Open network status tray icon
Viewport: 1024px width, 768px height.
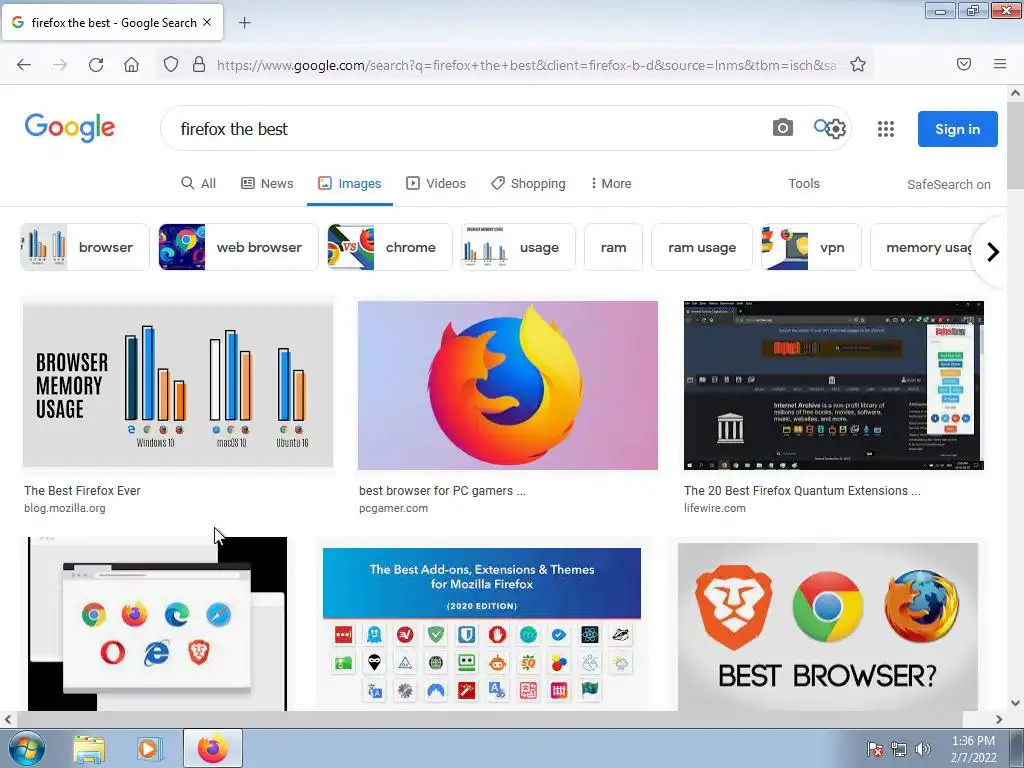click(x=899, y=749)
